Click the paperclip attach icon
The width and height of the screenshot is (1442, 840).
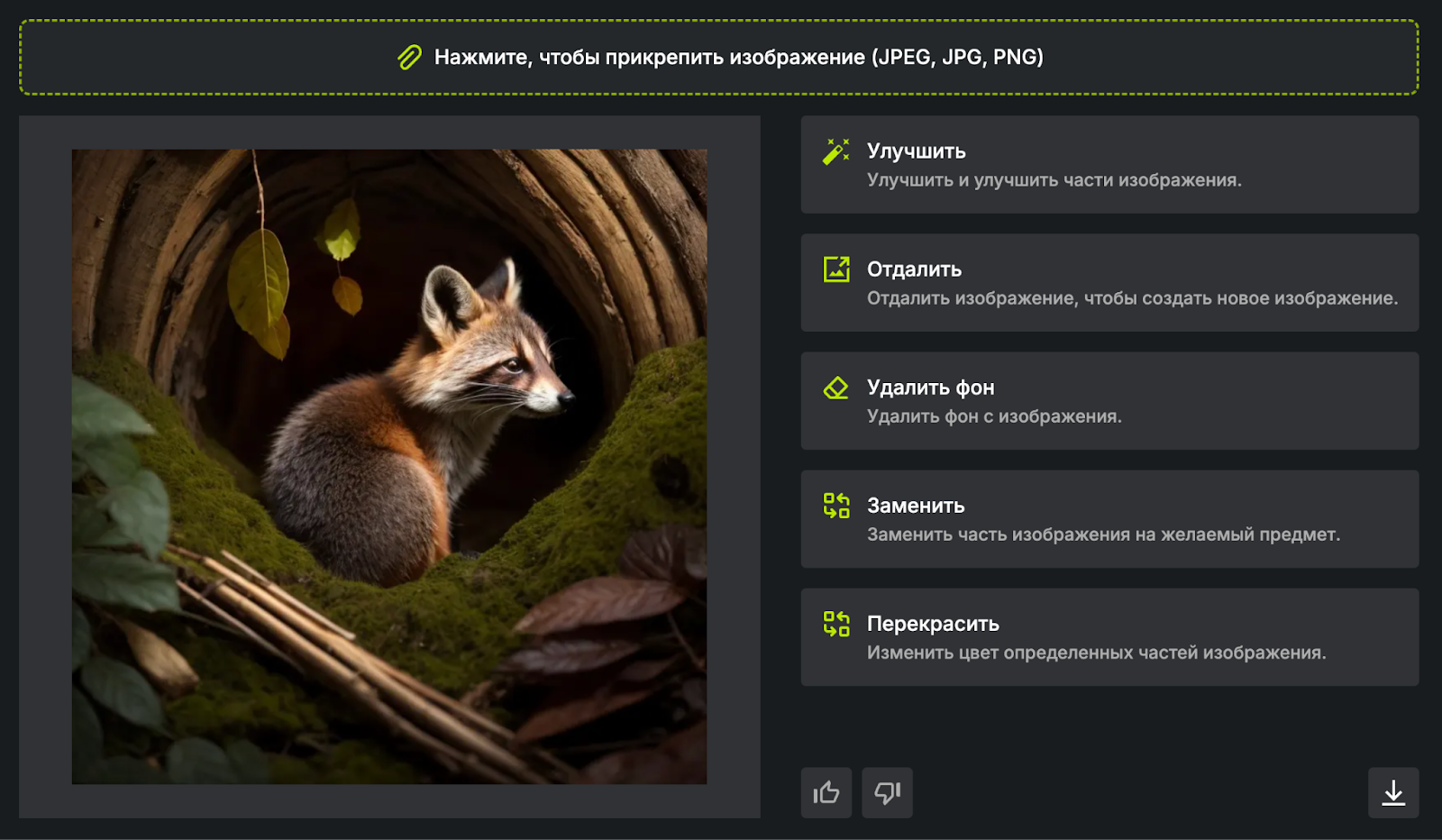coord(409,58)
